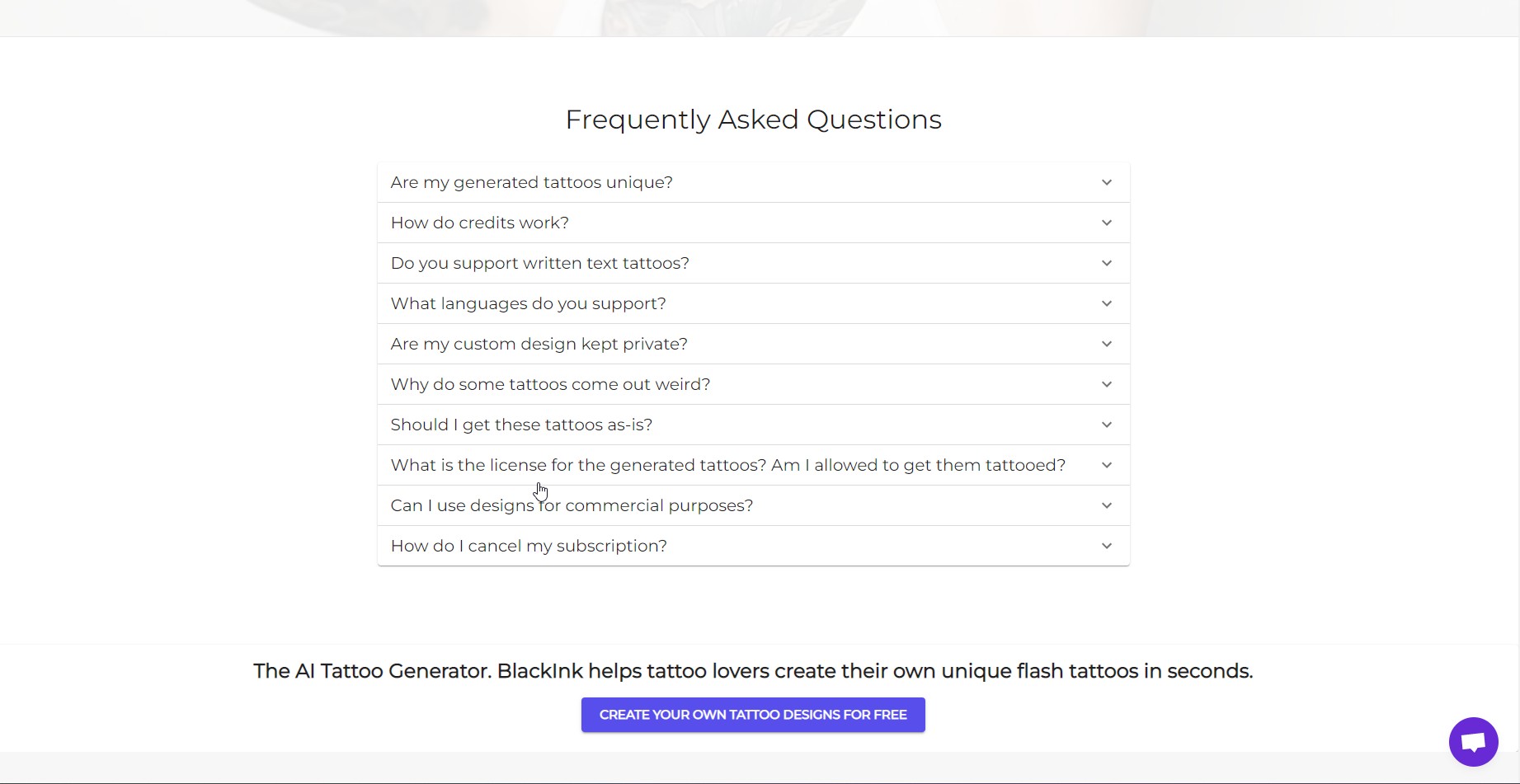
Task: Open 'Are my custom design kept private?' answer
Action: (x=539, y=344)
